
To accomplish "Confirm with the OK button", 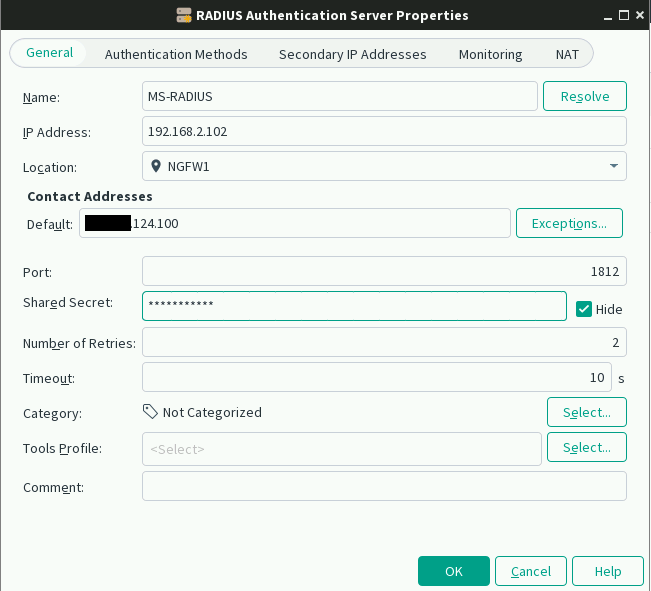I will pos(453,571).
